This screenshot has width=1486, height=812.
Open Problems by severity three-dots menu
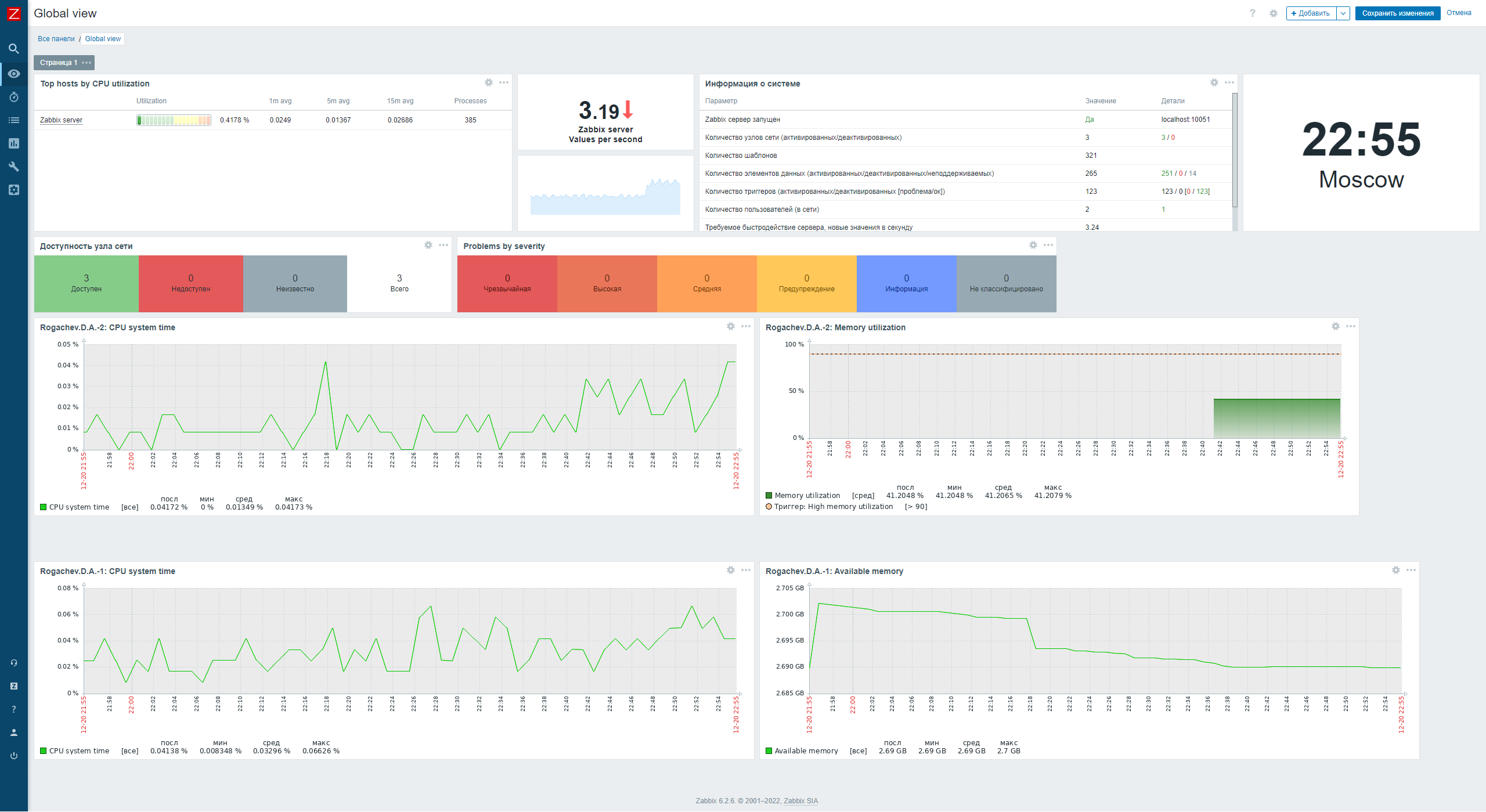click(1048, 245)
